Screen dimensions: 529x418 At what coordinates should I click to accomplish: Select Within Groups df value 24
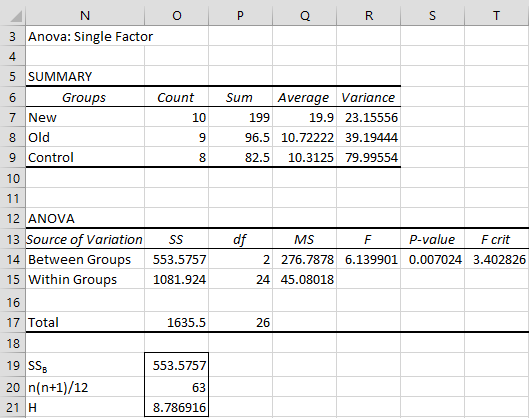[x=240, y=279]
